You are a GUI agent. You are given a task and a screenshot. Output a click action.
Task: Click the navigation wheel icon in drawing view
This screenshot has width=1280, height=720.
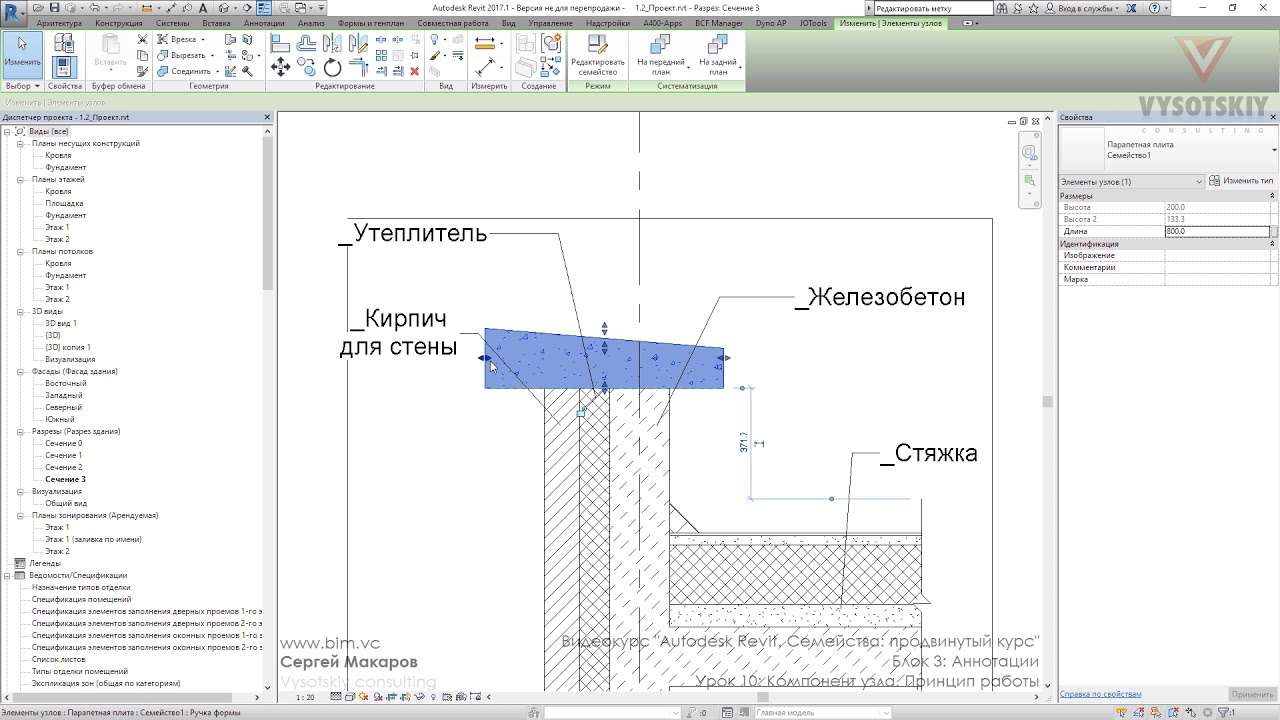click(1028, 152)
